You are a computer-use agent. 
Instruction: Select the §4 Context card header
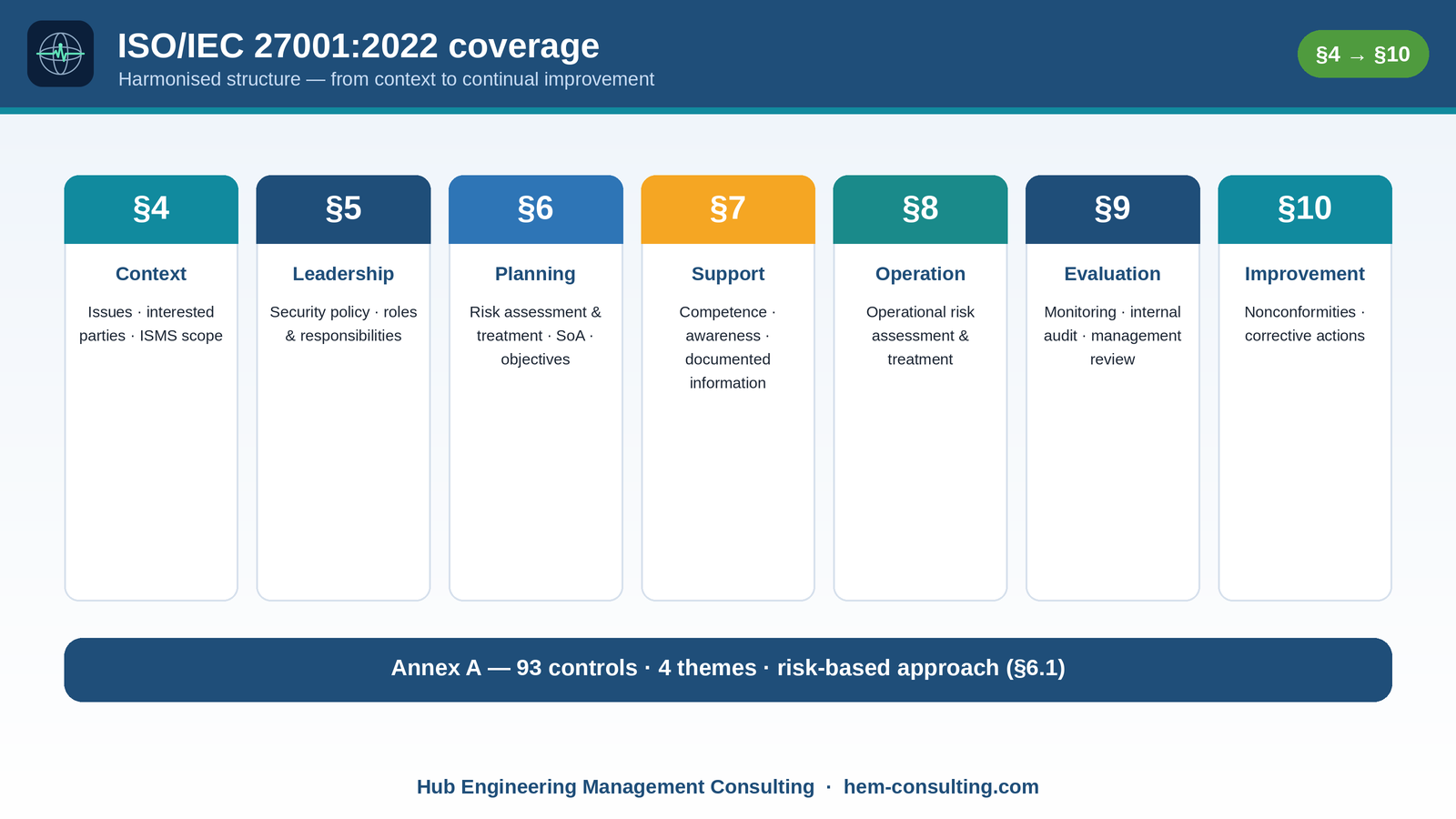(x=151, y=209)
